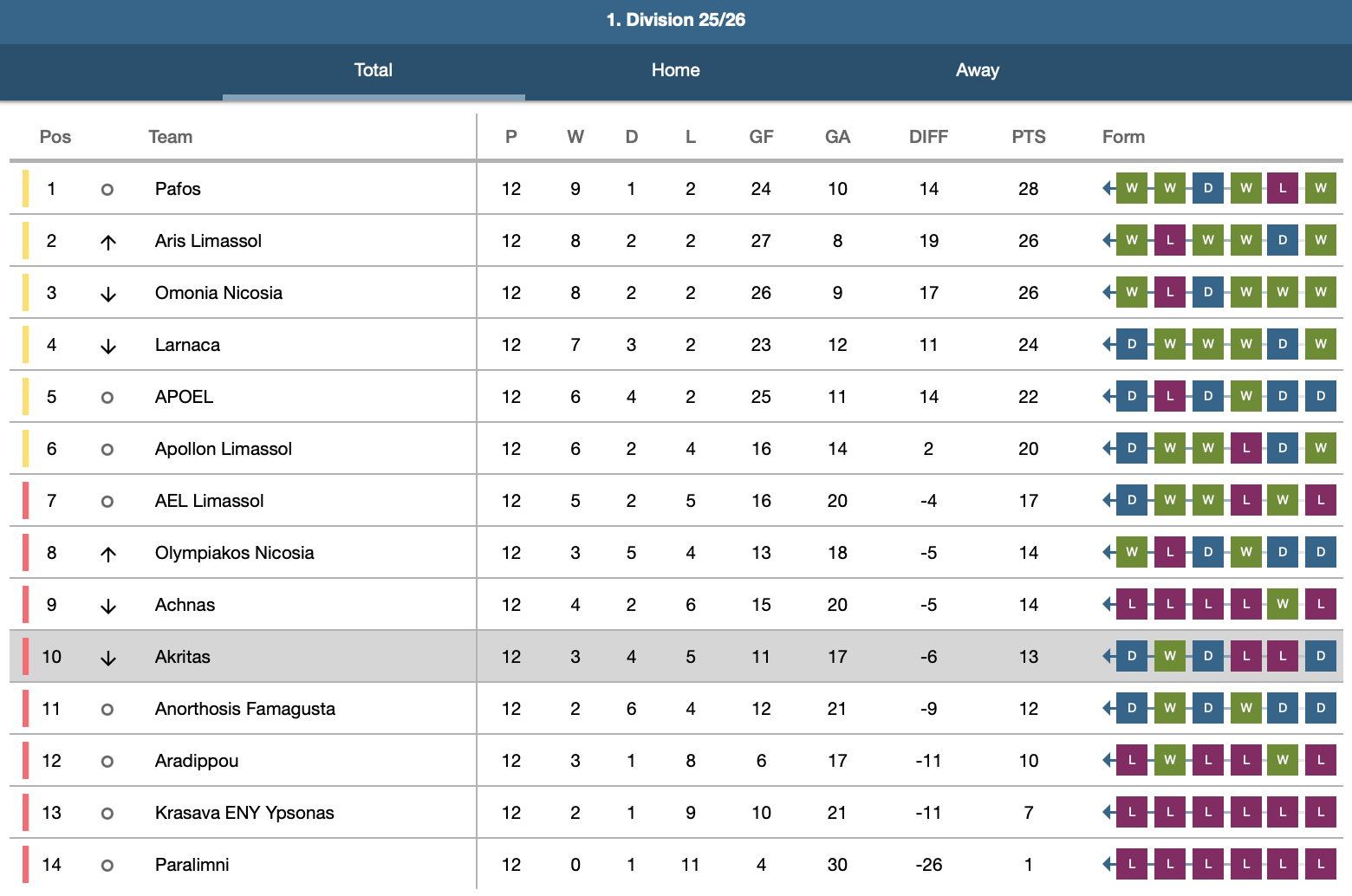1352x896 pixels.
Task: Click the circle icon next to Paralimni
Action: (x=107, y=865)
